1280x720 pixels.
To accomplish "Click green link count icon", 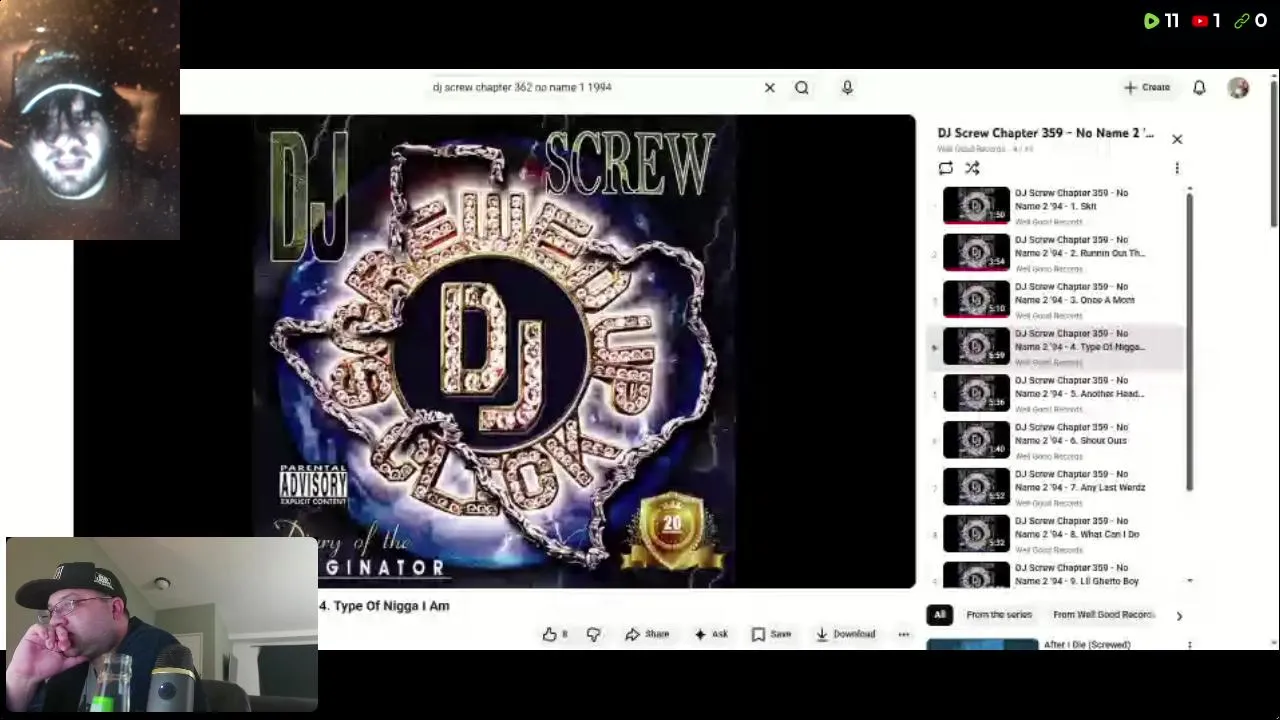I will click(x=1242, y=21).
